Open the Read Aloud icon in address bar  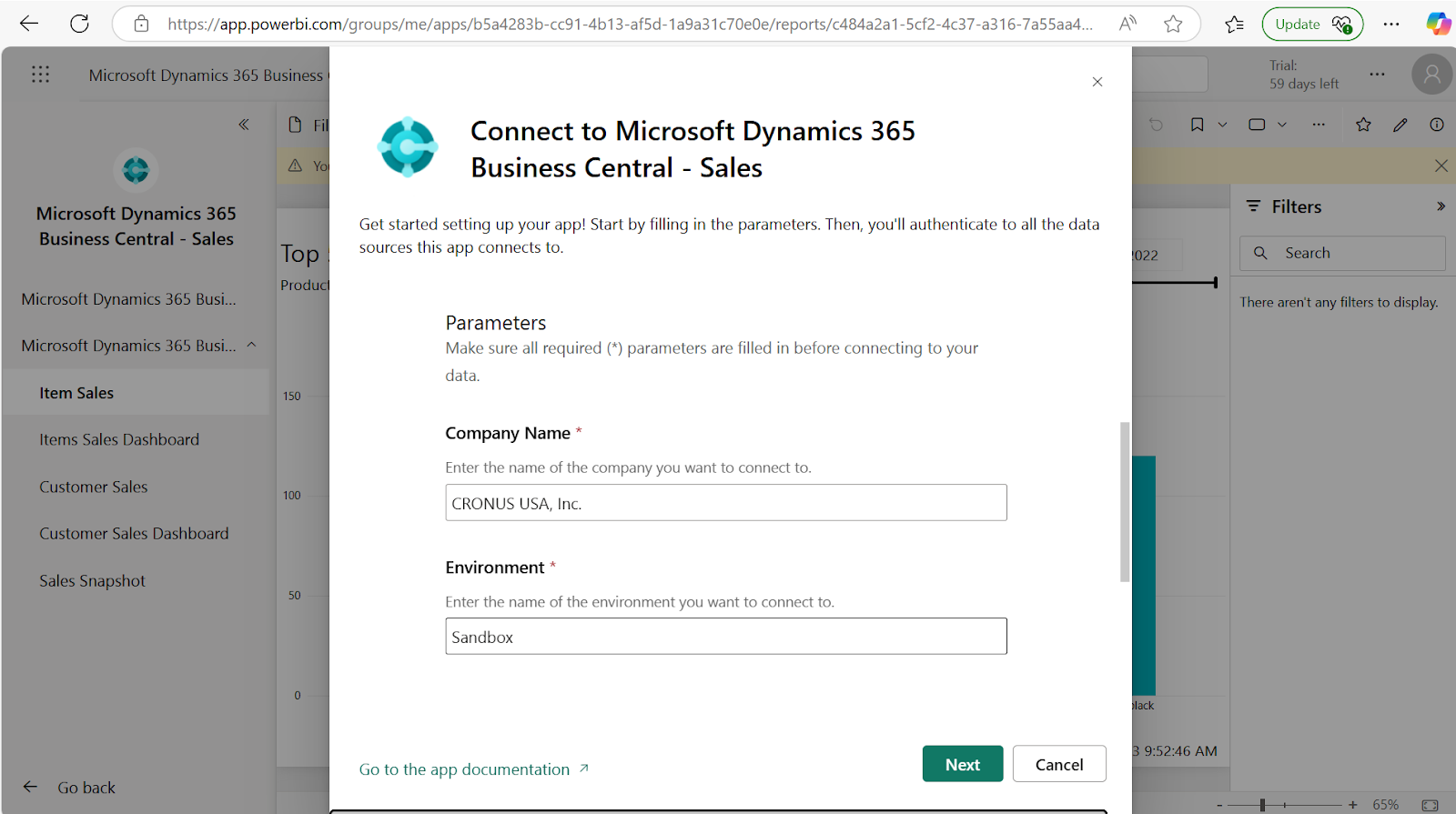[x=1127, y=24]
